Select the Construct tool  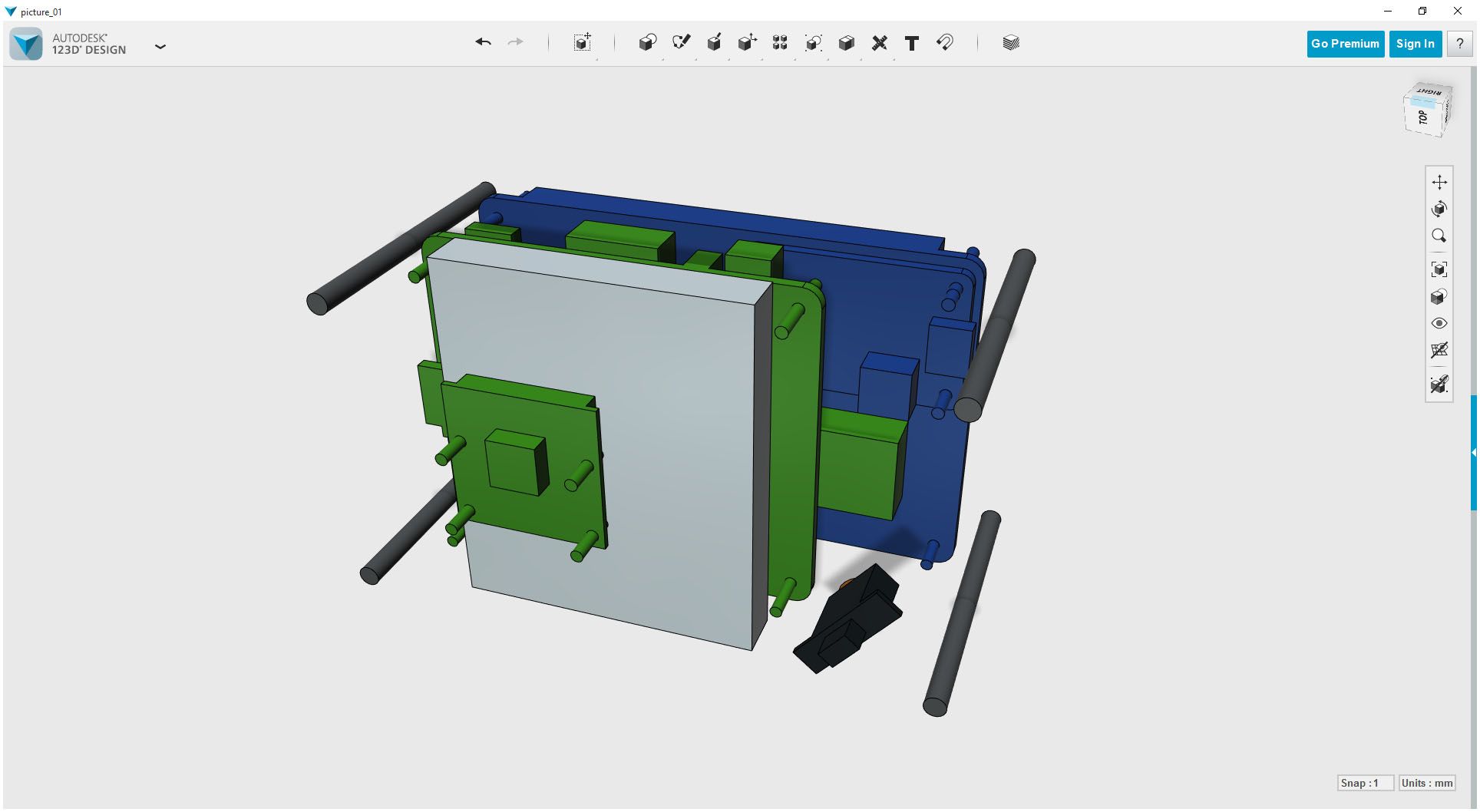pos(714,43)
